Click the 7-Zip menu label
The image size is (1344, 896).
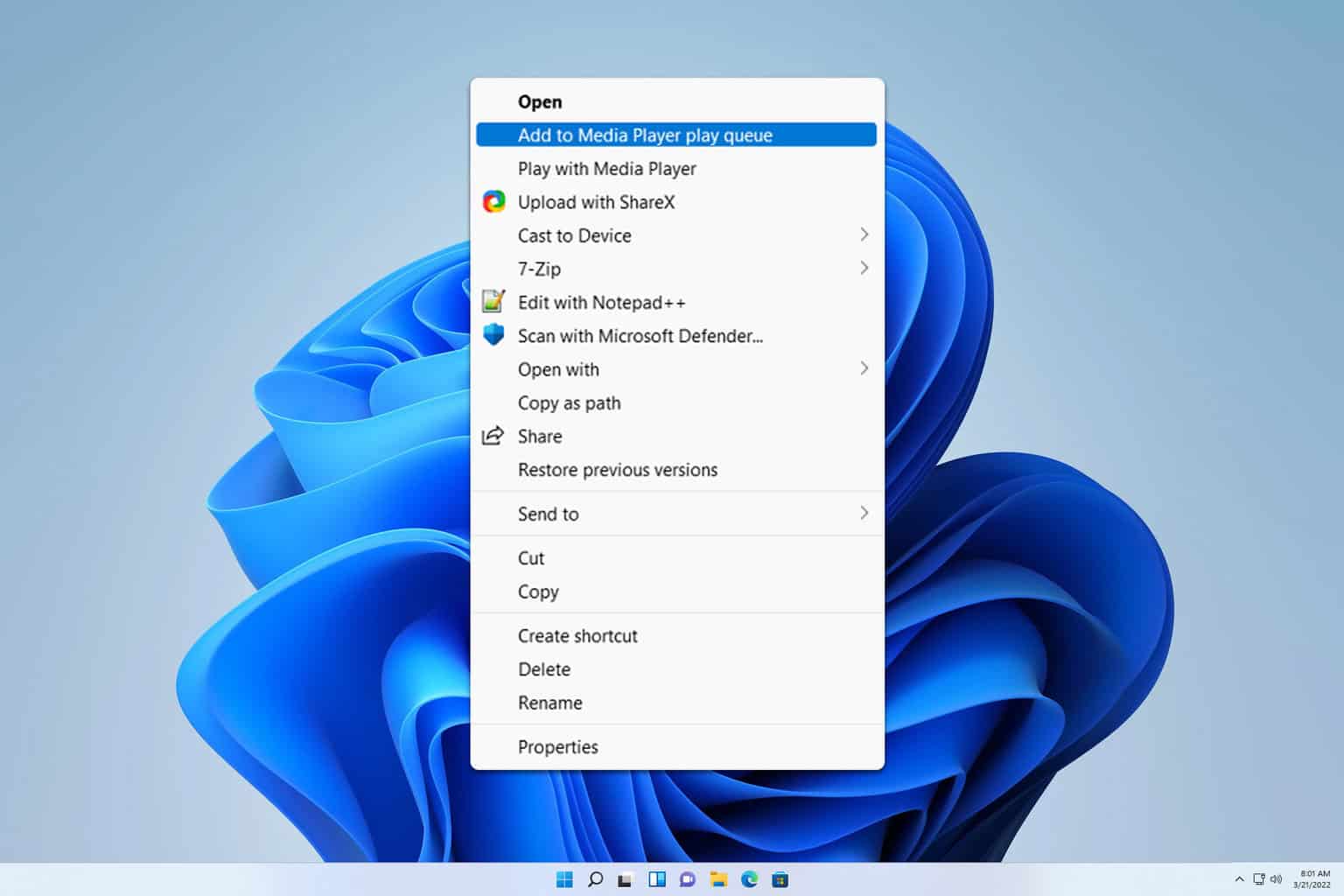click(x=539, y=269)
